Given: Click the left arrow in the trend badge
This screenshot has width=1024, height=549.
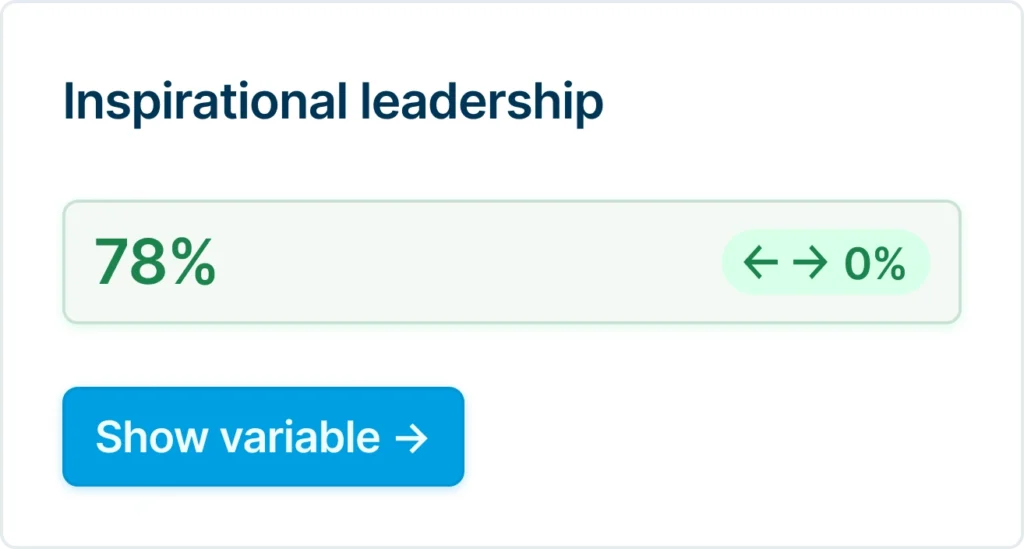Looking at the screenshot, I should (762, 263).
